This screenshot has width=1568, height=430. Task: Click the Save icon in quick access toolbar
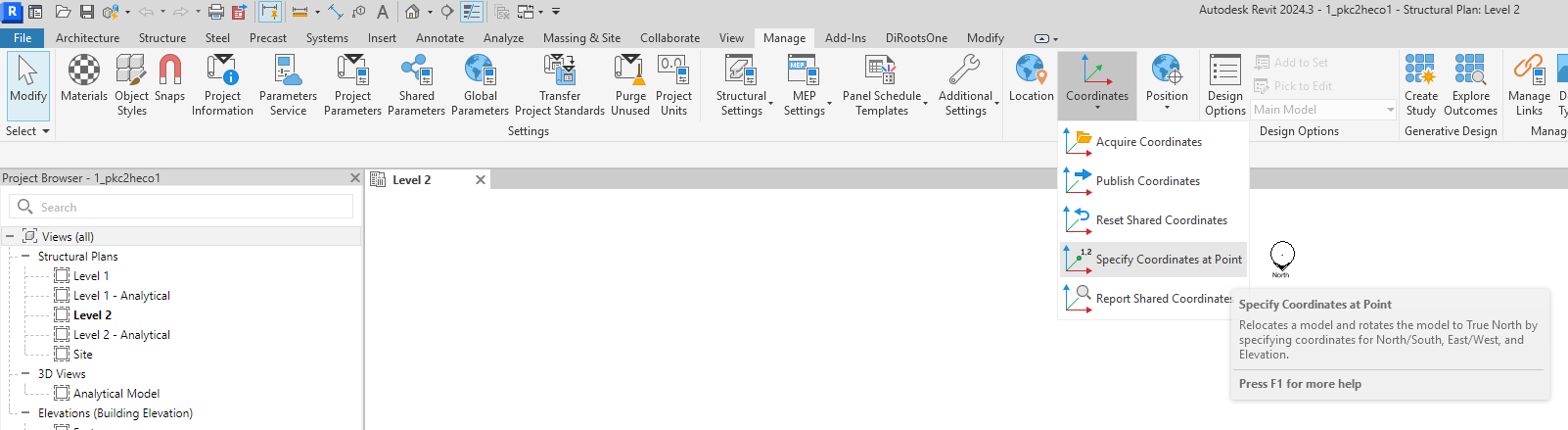86,12
